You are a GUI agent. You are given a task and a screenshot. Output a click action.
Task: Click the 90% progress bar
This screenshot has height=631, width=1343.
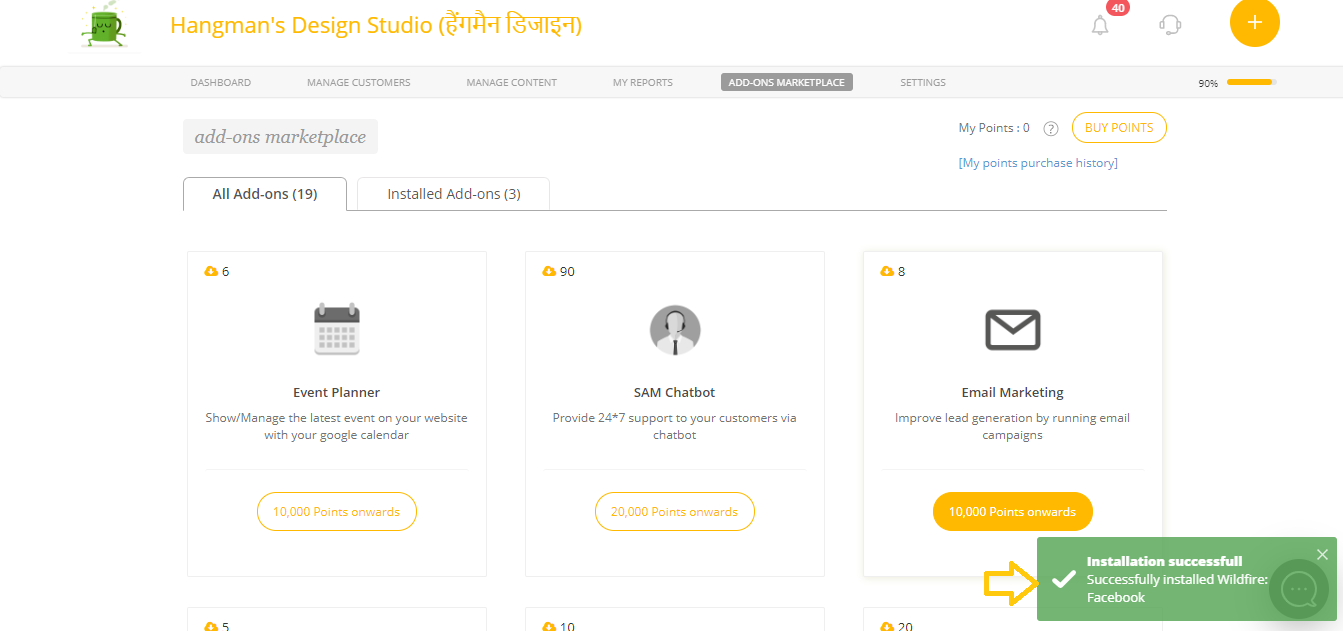[x=1252, y=82]
